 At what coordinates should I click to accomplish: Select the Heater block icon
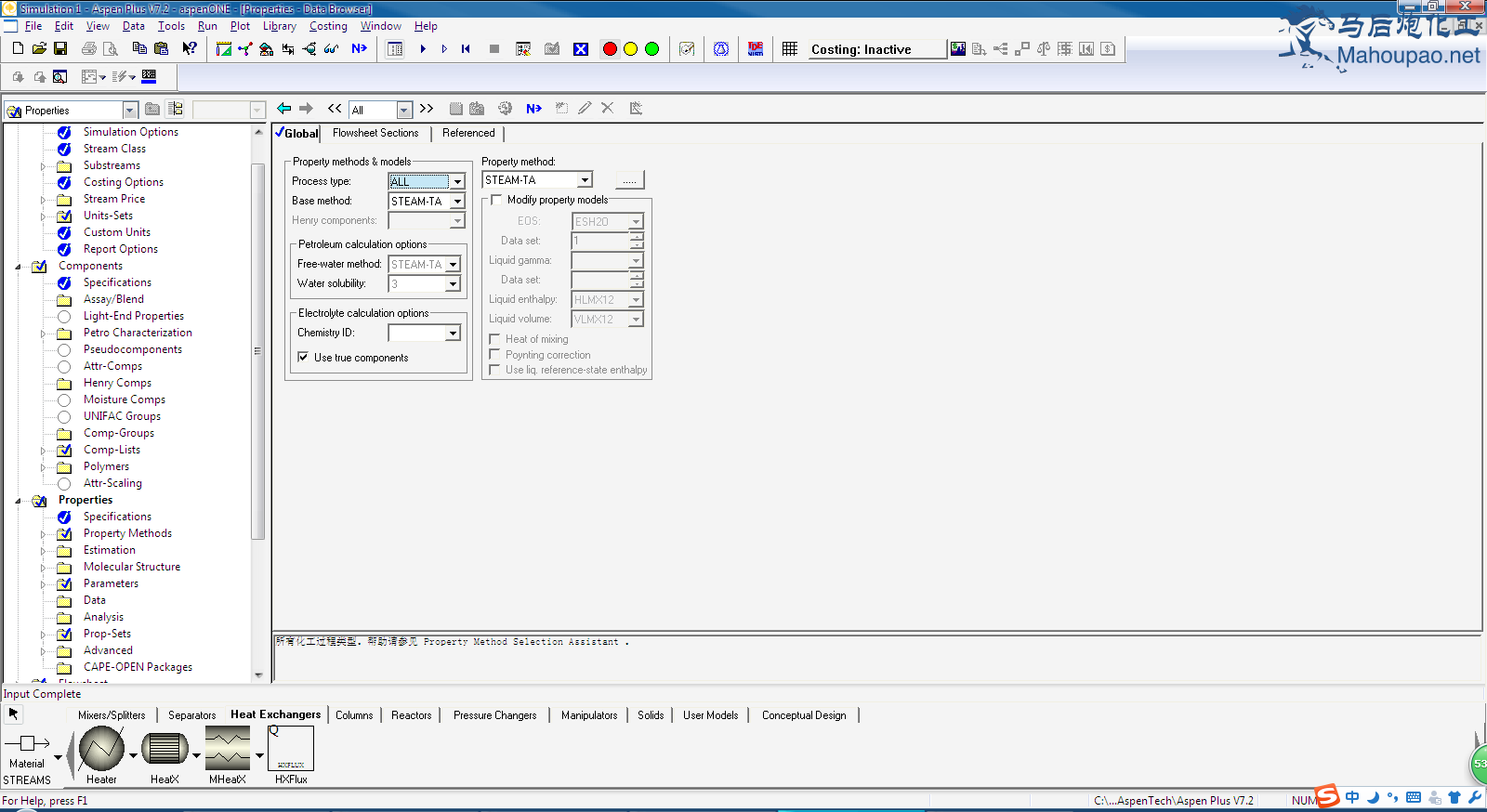(101, 749)
